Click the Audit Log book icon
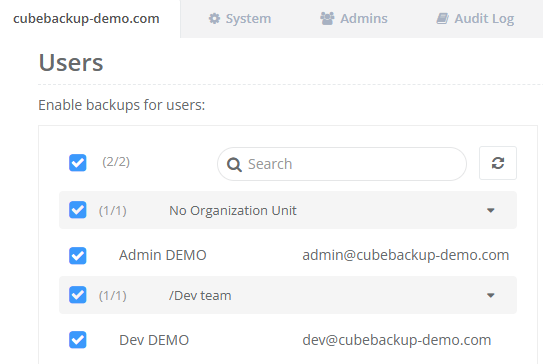Viewport: 543px width, 364px height. (442, 18)
